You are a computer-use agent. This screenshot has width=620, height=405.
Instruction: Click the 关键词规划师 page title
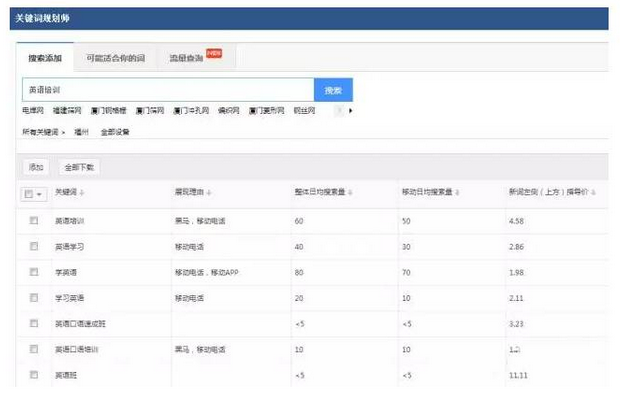pos(42,18)
